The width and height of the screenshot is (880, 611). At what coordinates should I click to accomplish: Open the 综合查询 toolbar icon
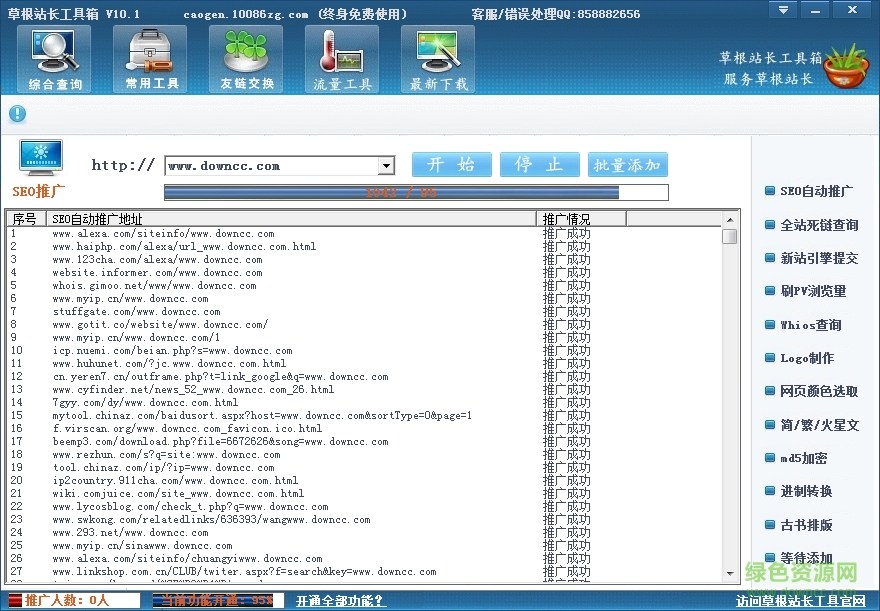tap(54, 58)
